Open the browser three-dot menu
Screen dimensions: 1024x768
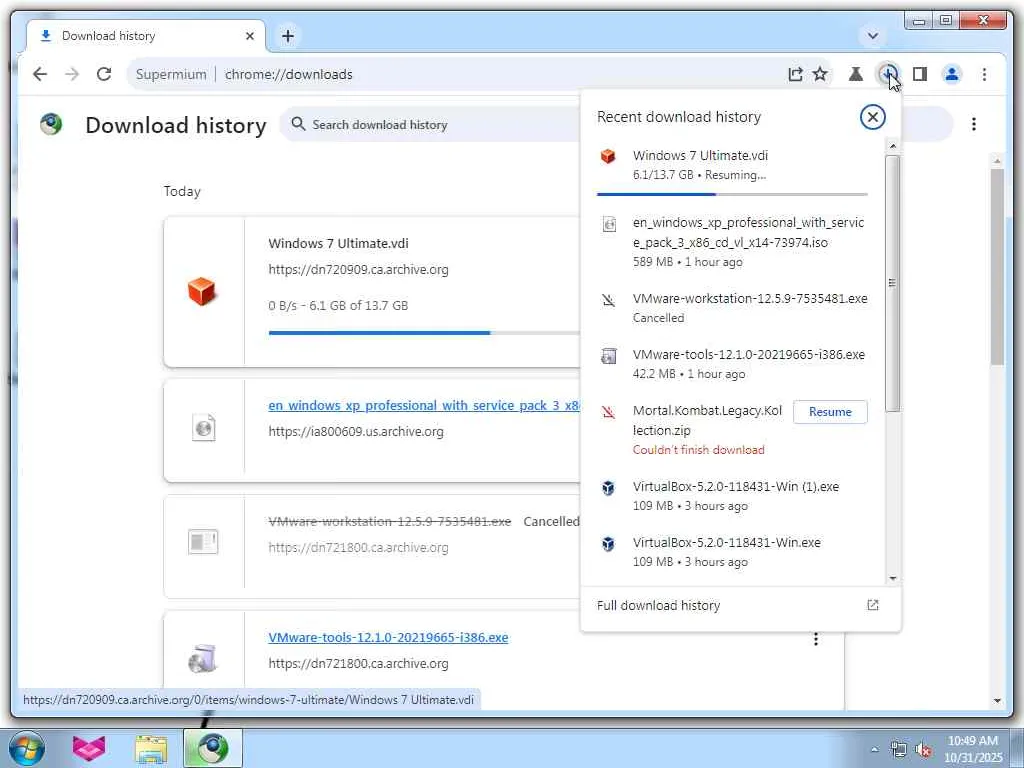tap(984, 74)
